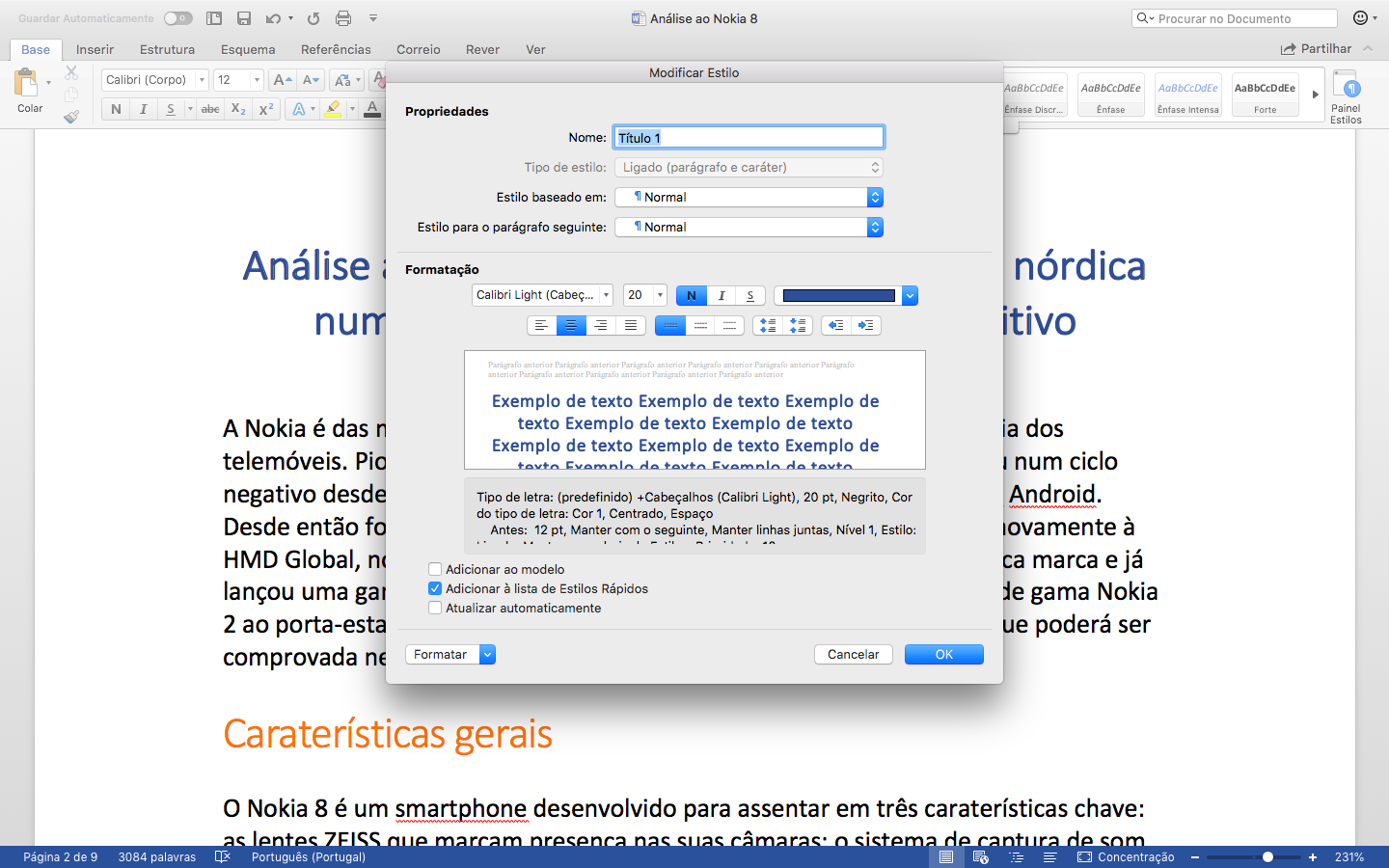Open the page layout template icon
Viewport: 1389px width, 868px height.
pos(214,18)
